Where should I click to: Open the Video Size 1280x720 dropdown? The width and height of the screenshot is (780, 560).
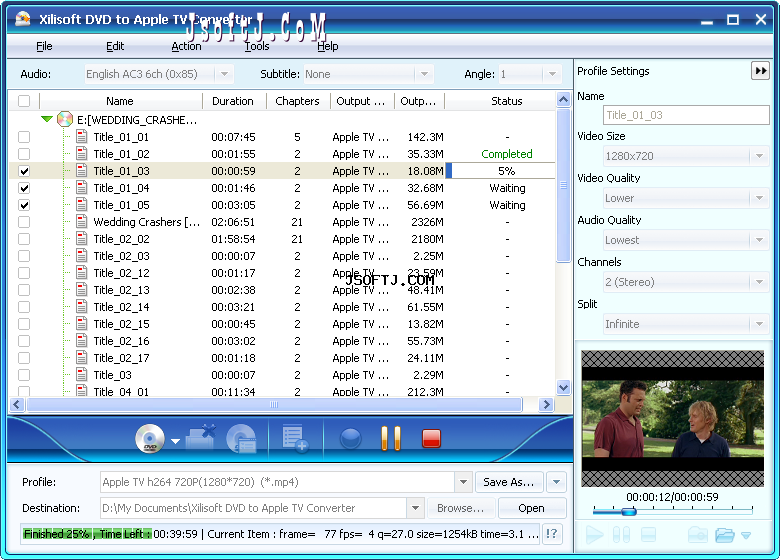pos(759,156)
